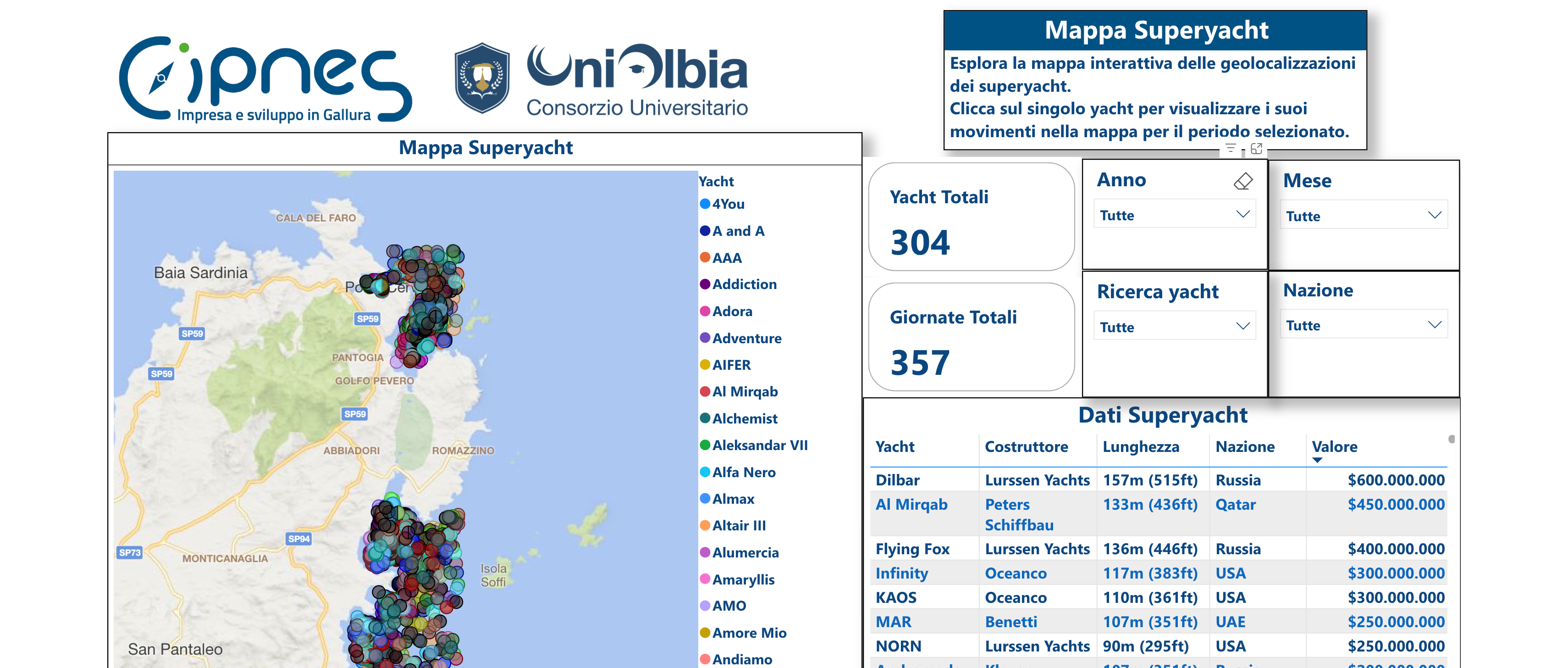This screenshot has width=1568, height=668.
Task: Clear the Anno filter with eraser icon
Action: tap(1242, 181)
